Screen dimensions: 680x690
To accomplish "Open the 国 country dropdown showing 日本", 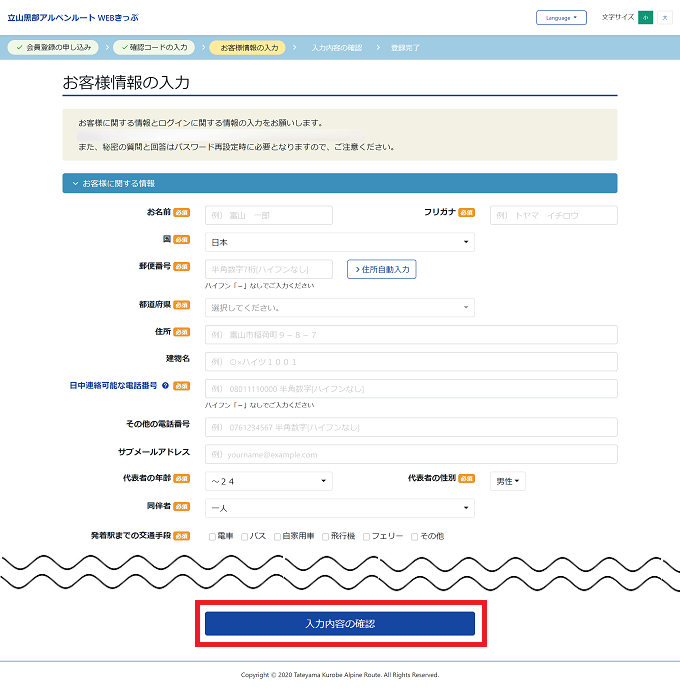I will pos(339,242).
